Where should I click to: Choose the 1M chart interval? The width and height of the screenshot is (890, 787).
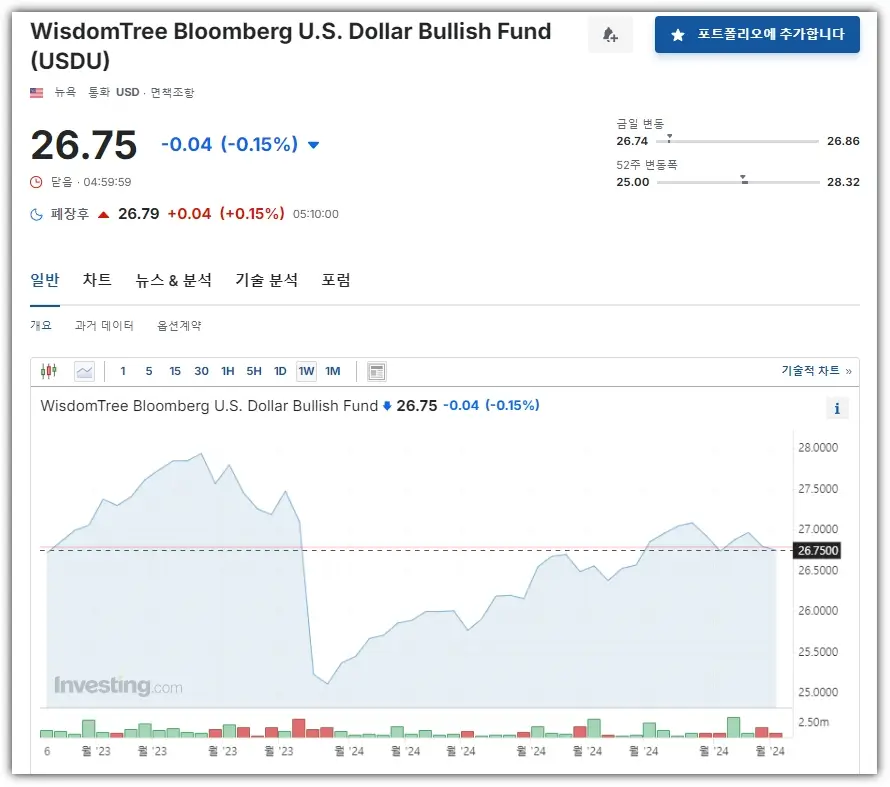(333, 371)
